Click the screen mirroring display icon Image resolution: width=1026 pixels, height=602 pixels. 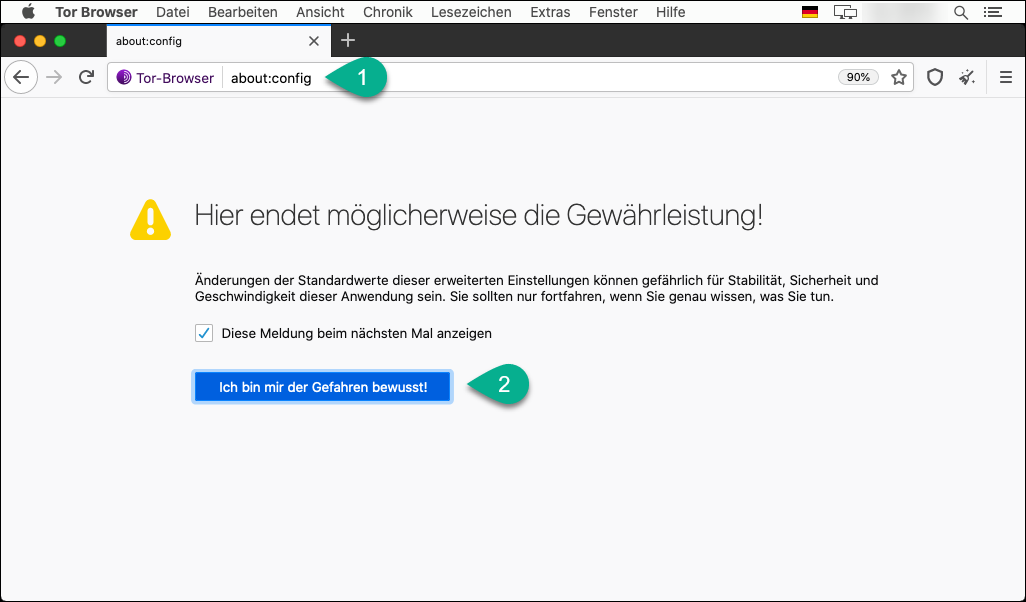click(845, 12)
